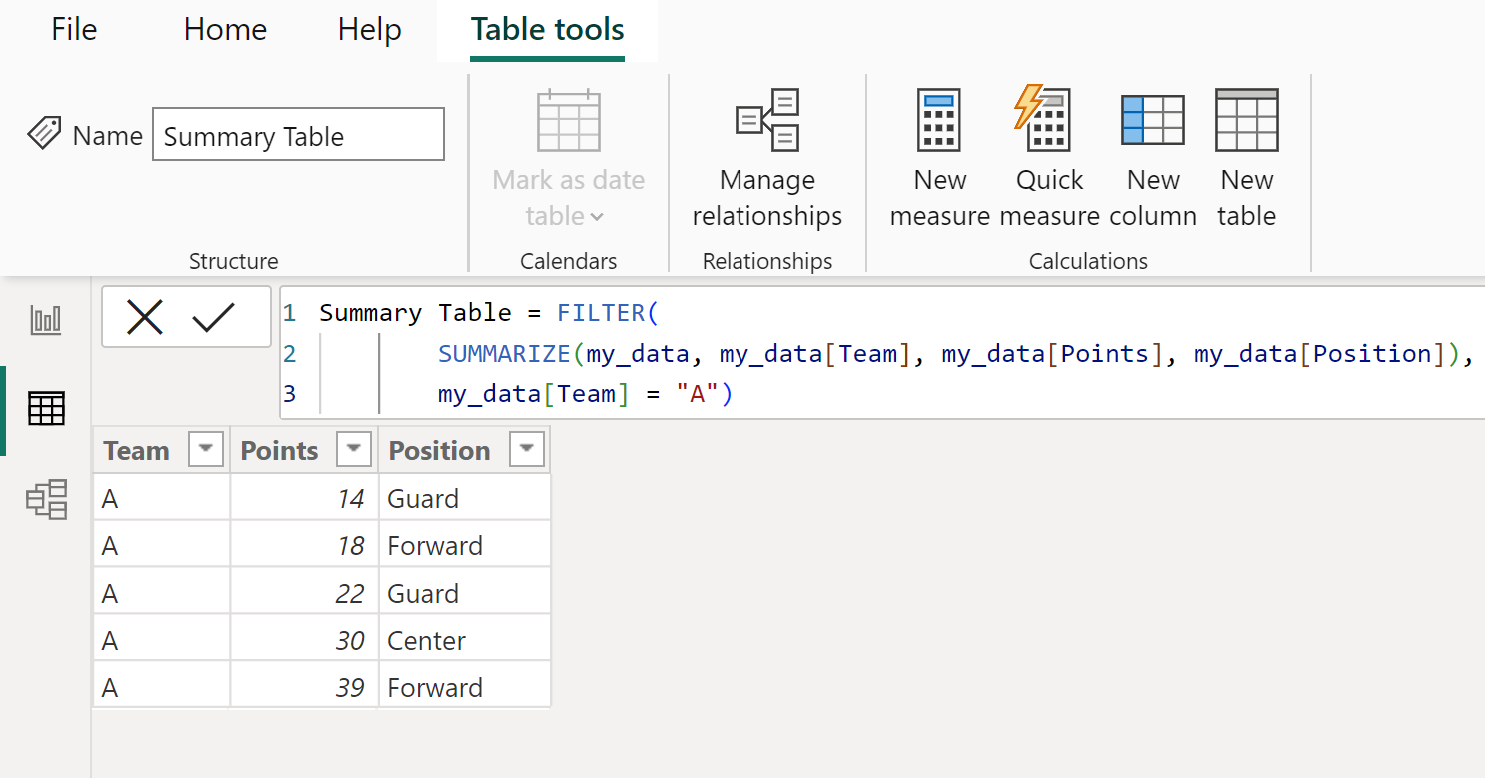Open the Report view in the sidebar

pyautogui.click(x=46, y=320)
